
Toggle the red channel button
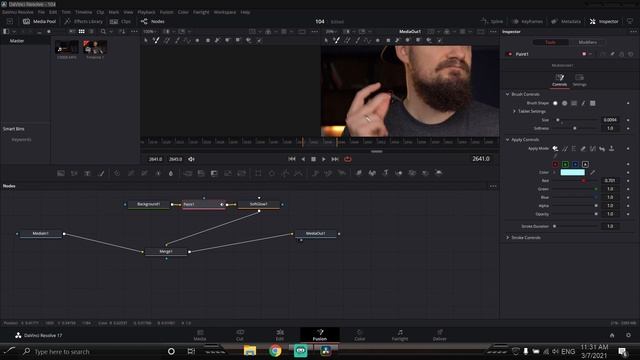point(555,164)
